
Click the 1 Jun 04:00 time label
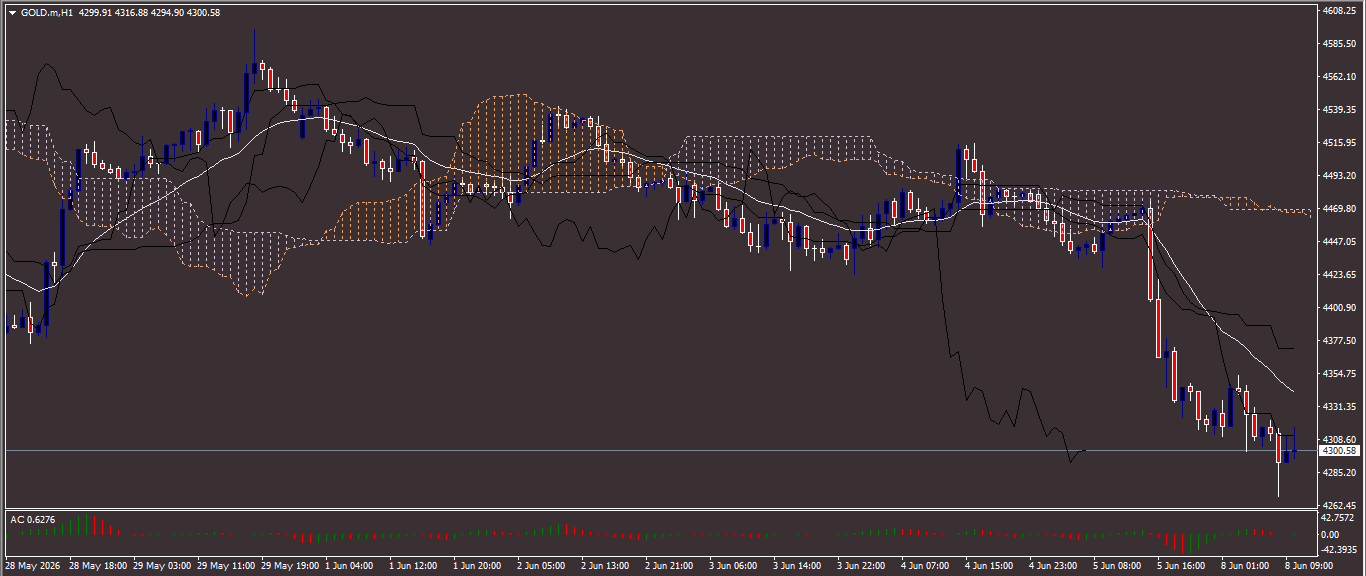pyautogui.click(x=350, y=566)
